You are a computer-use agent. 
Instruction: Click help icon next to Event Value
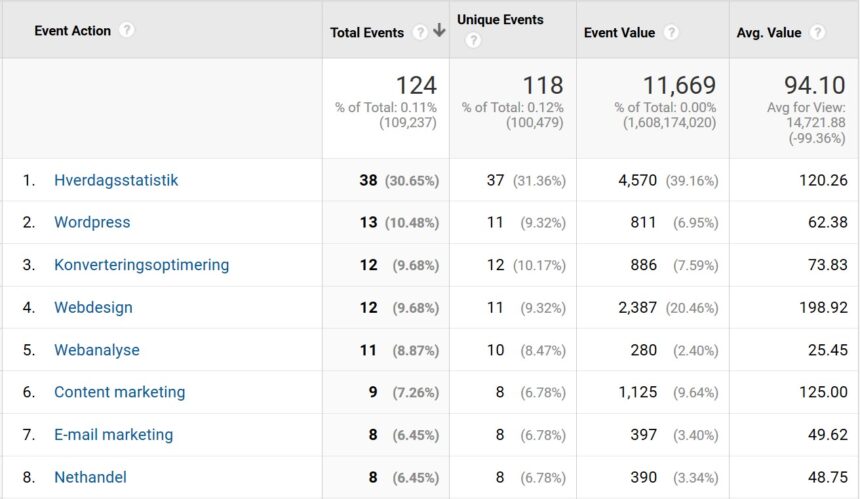click(x=671, y=32)
